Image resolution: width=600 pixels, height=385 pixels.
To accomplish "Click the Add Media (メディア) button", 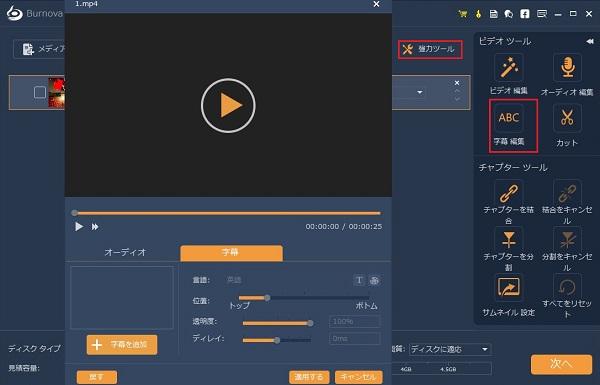I will click(x=40, y=49).
